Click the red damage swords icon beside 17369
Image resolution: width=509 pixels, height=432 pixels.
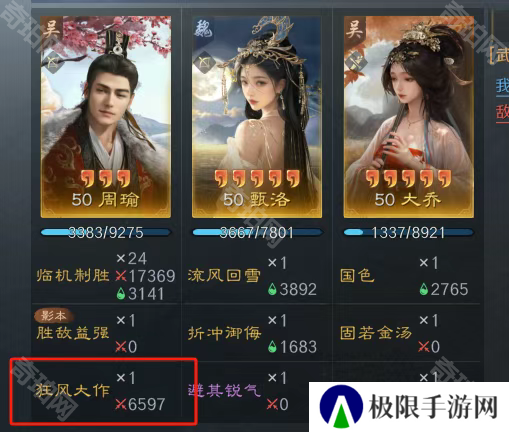(x=121, y=276)
